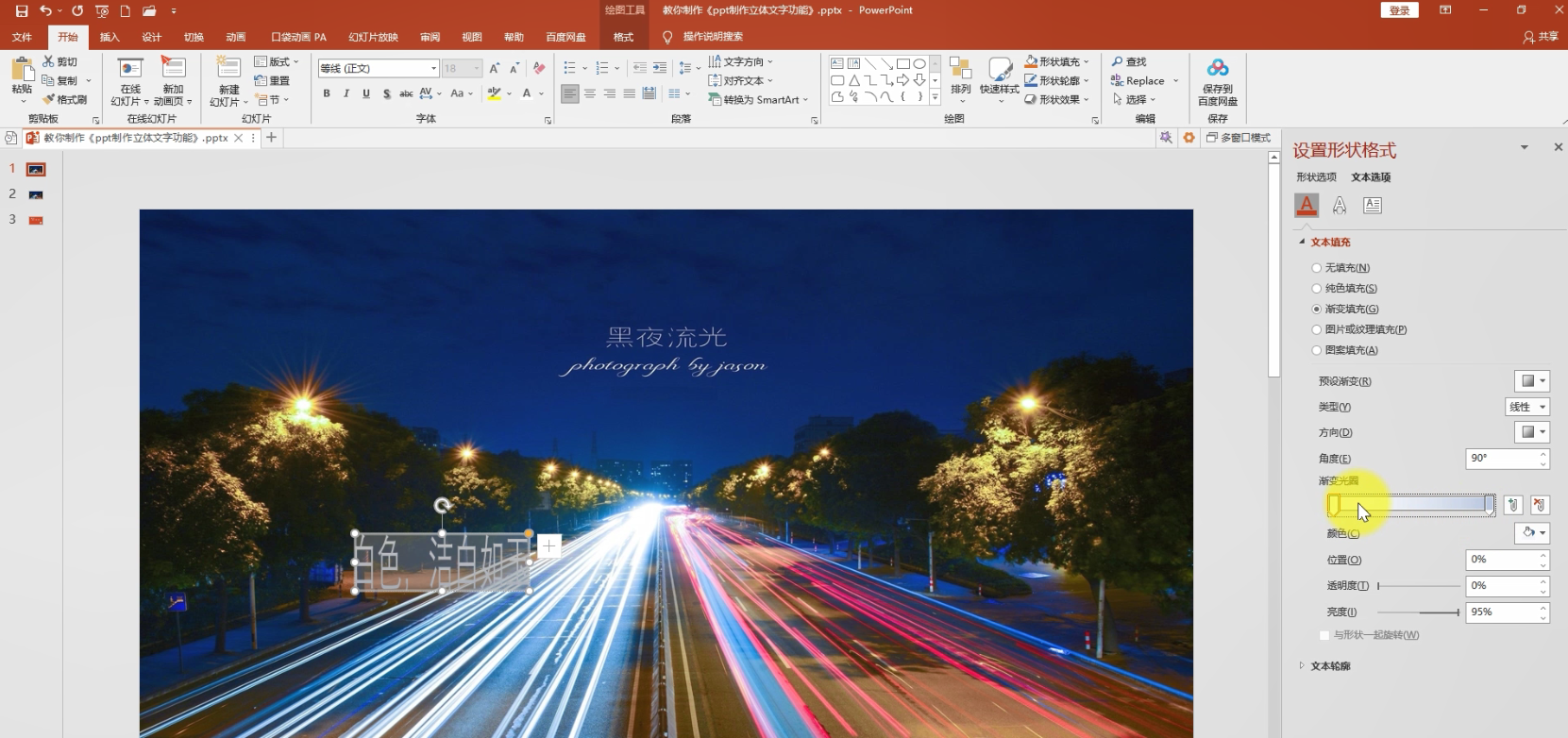1568x738 pixels.
Task: Undo the last action
Action: click(45, 10)
